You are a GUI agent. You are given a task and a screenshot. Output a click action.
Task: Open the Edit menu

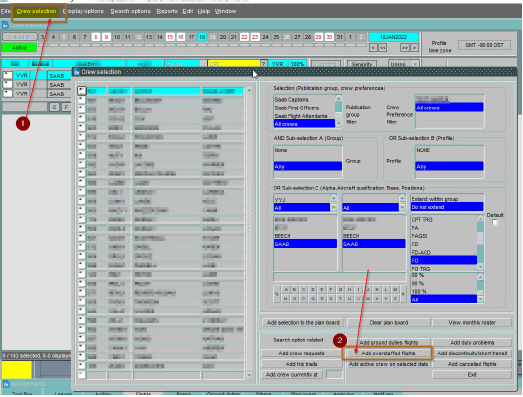[187, 11]
